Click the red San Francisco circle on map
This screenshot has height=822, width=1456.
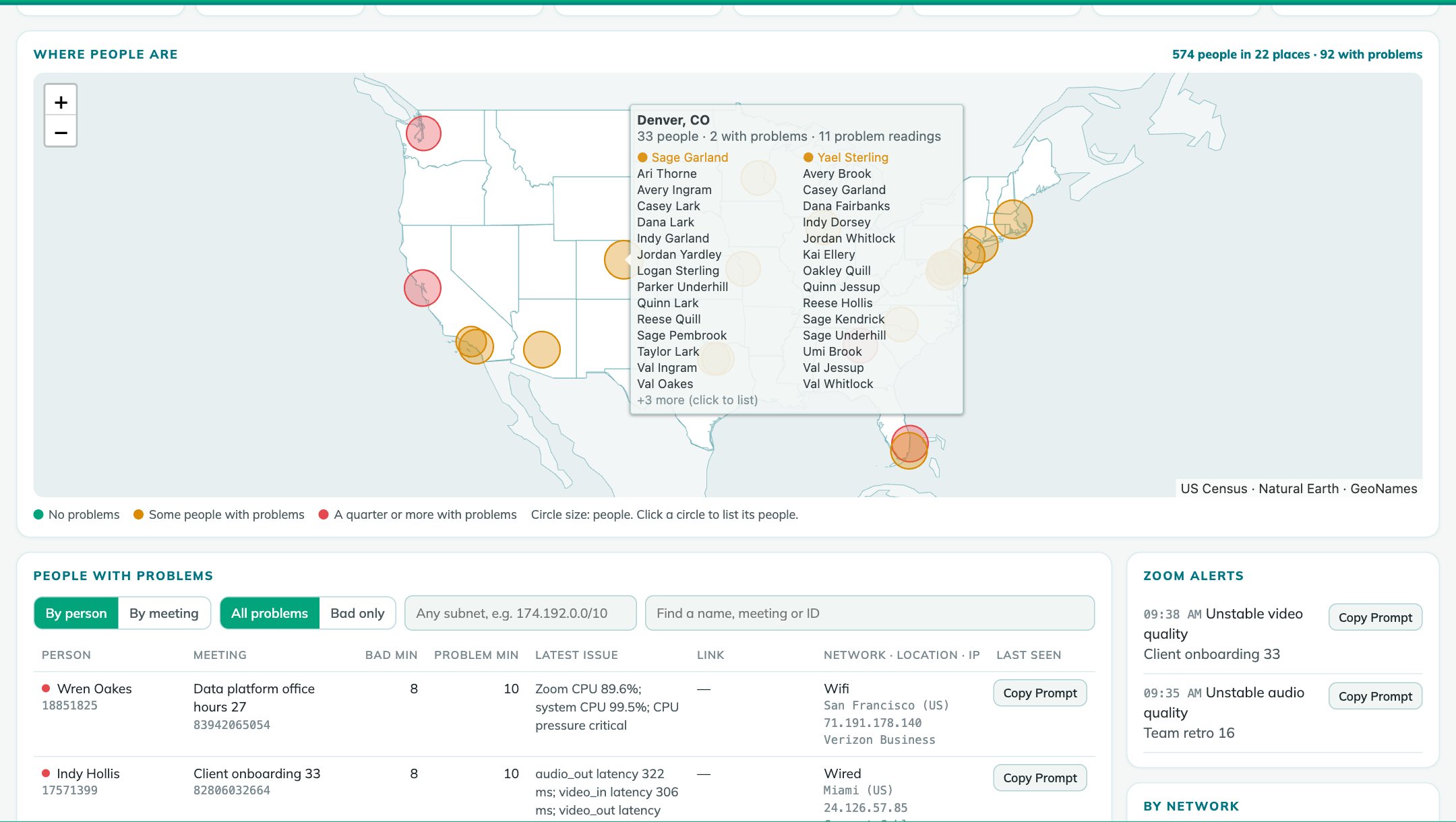(x=423, y=288)
